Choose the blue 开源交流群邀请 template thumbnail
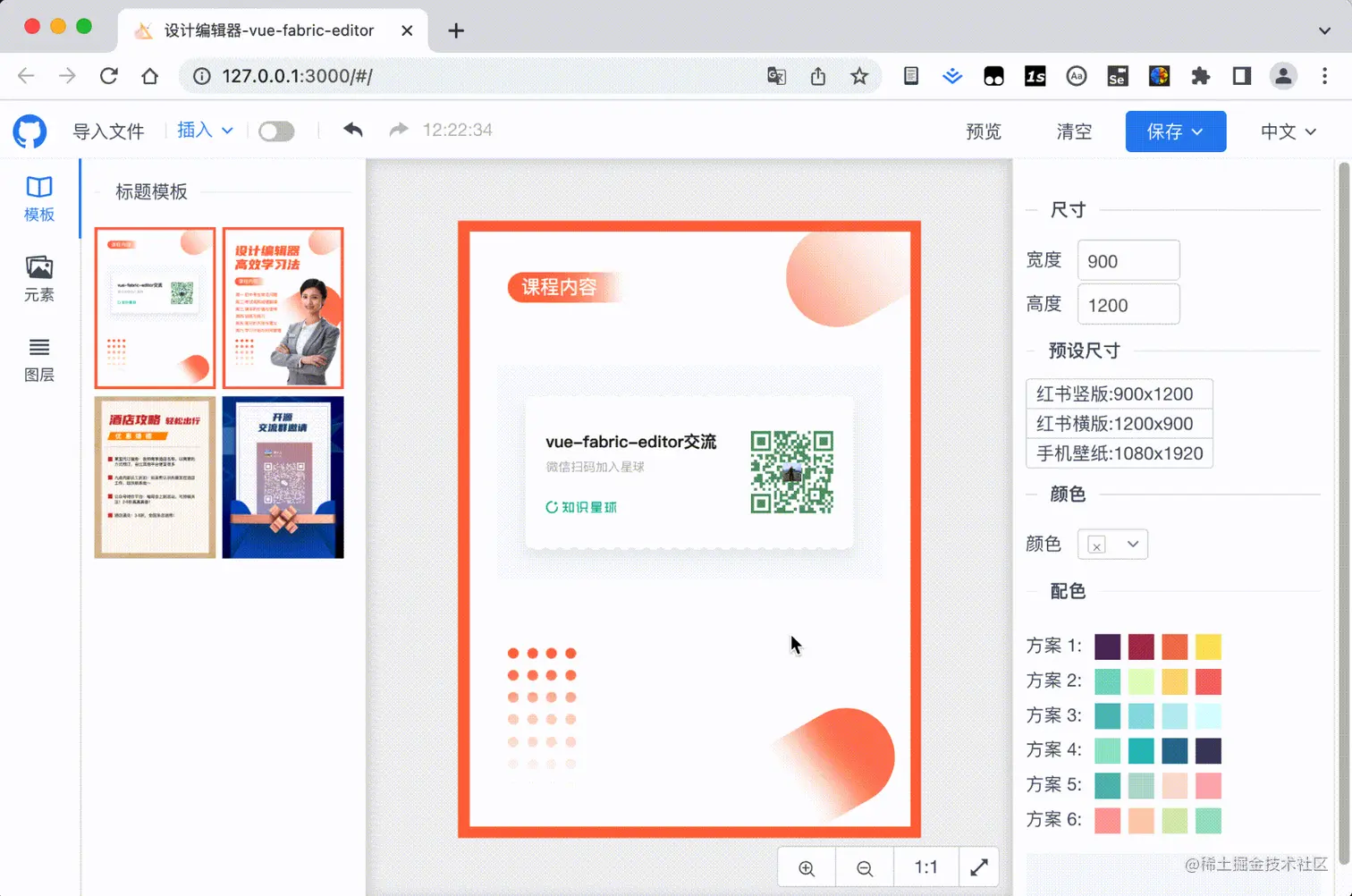 (x=283, y=478)
